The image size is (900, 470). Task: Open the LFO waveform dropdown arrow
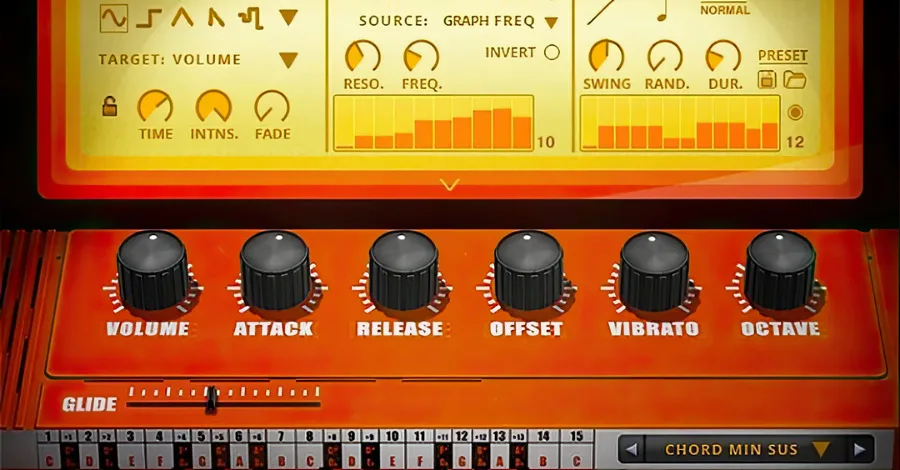[x=288, y=18]
